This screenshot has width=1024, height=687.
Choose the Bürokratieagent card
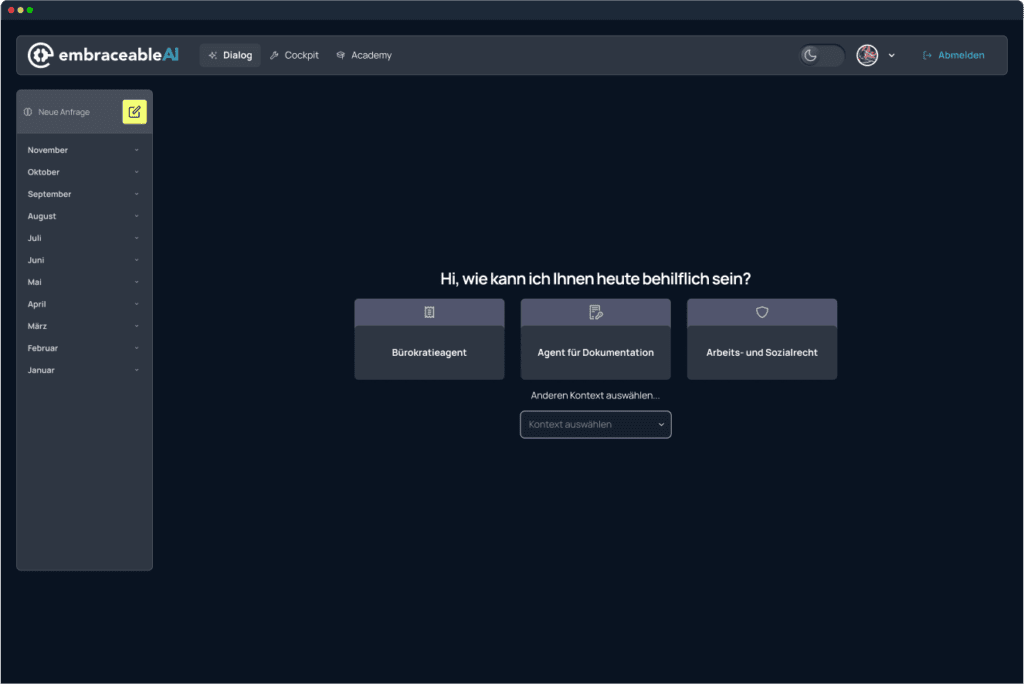(x=429, y=352)
